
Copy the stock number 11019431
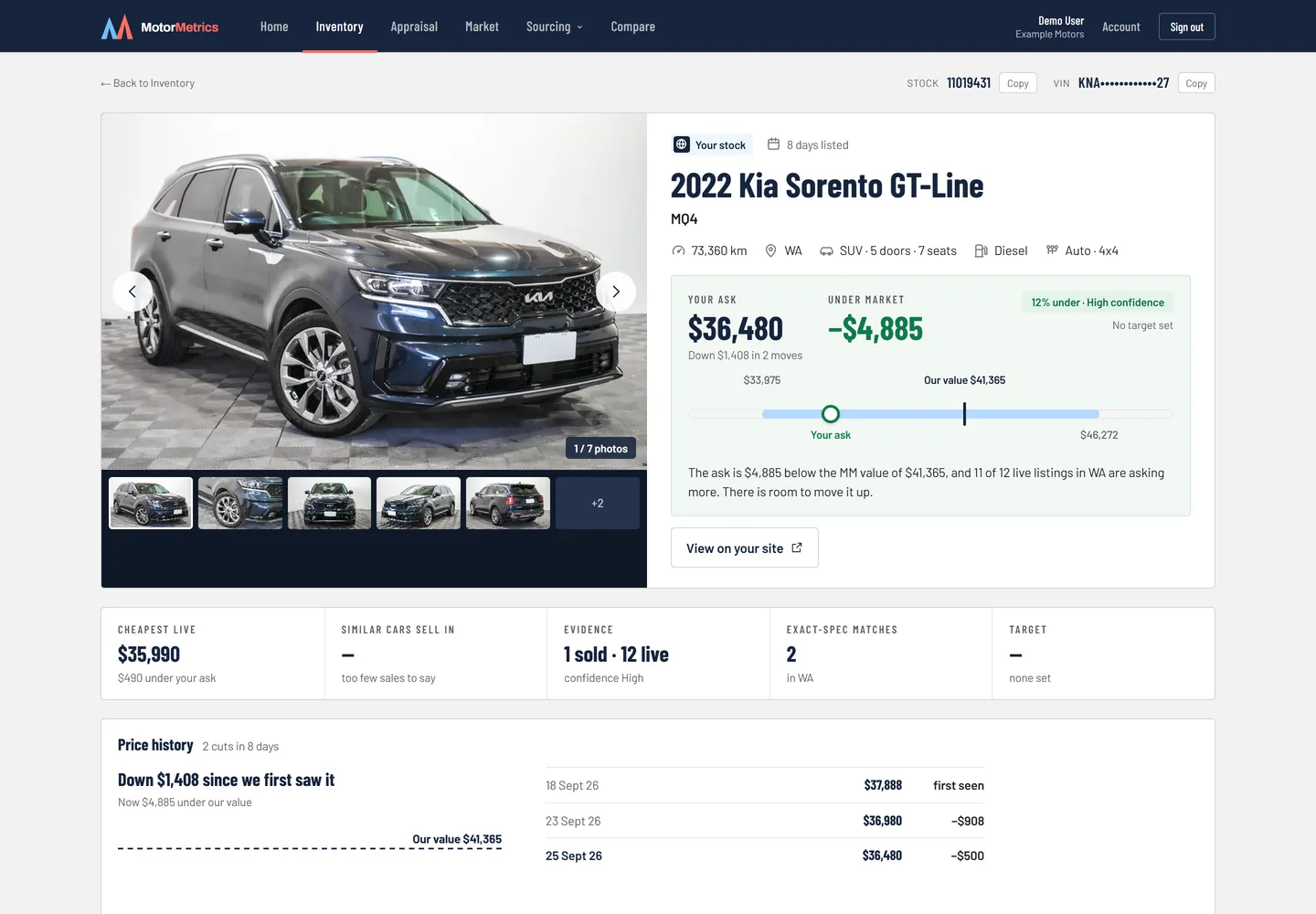(x=1017, y=83)
